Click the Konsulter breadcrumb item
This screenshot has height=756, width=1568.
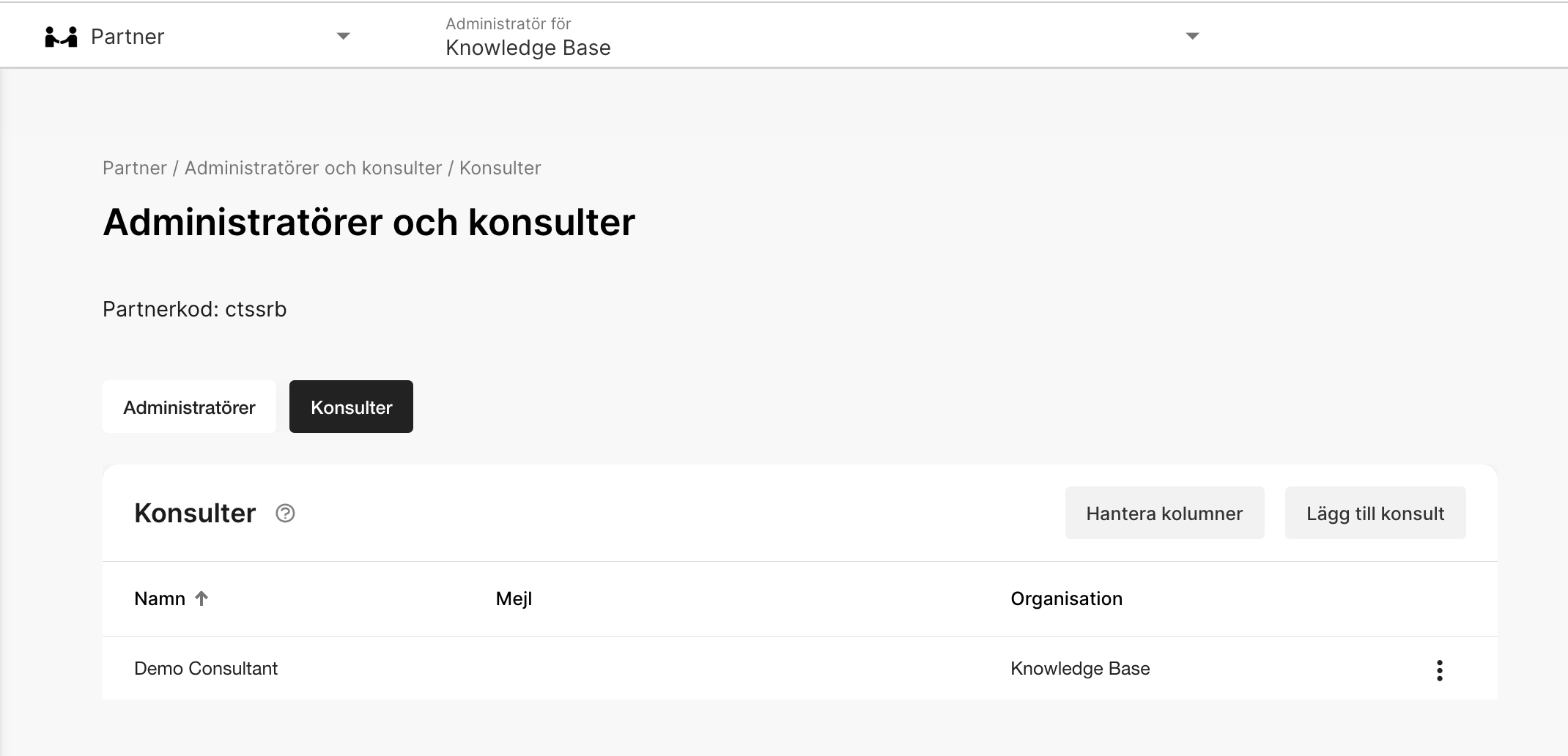[500, 168]
